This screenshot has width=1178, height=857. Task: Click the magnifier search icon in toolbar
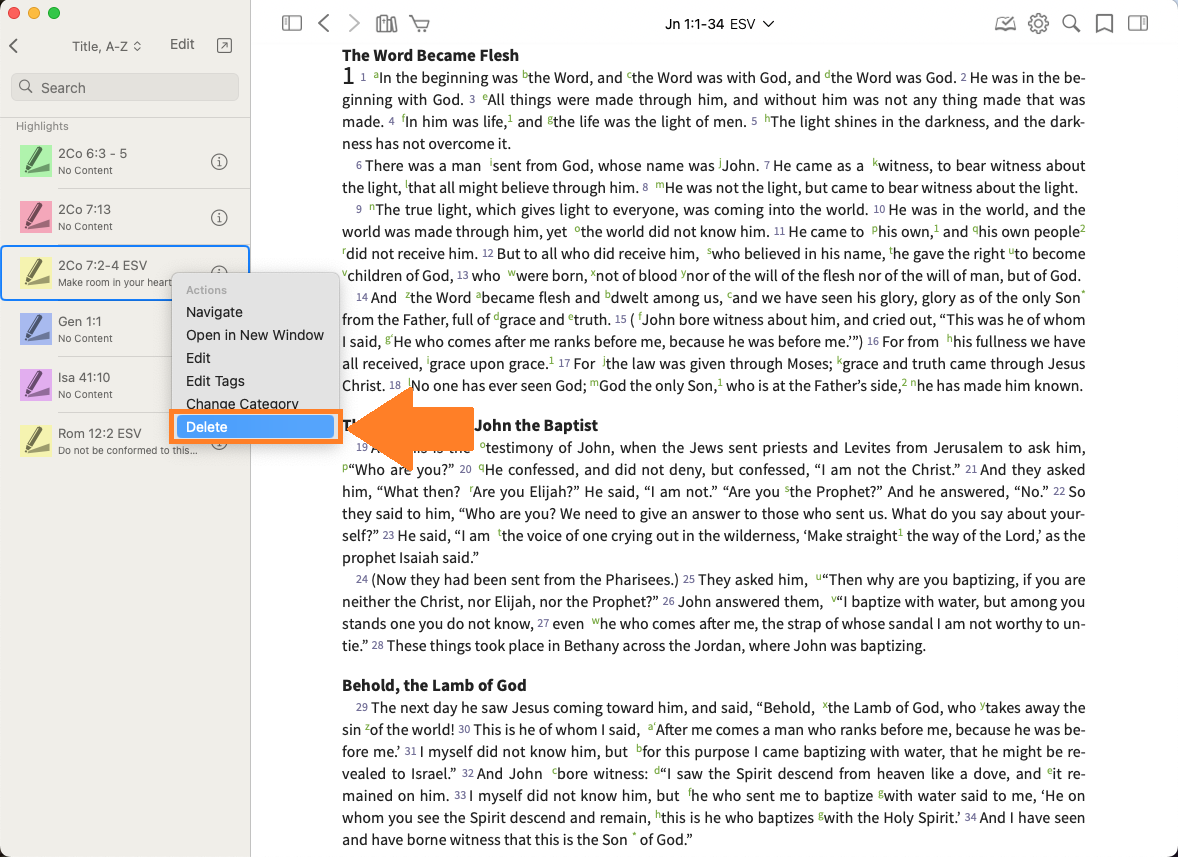tap(1071, 24)
